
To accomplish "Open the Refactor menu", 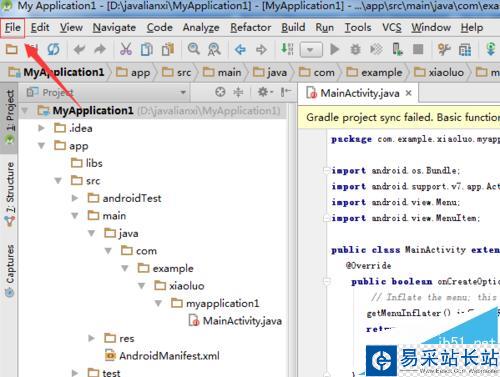I will pyautogui.click(x=251, y=28).
